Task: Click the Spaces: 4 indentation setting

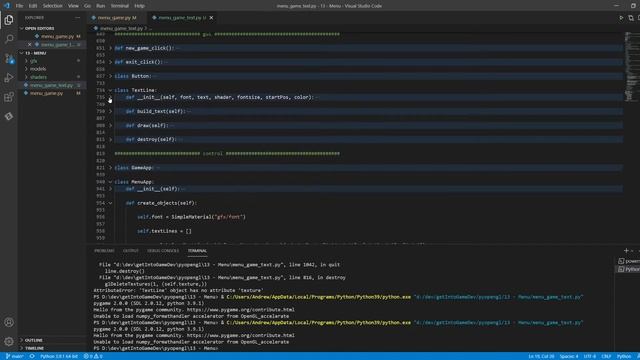Action: 569,356
